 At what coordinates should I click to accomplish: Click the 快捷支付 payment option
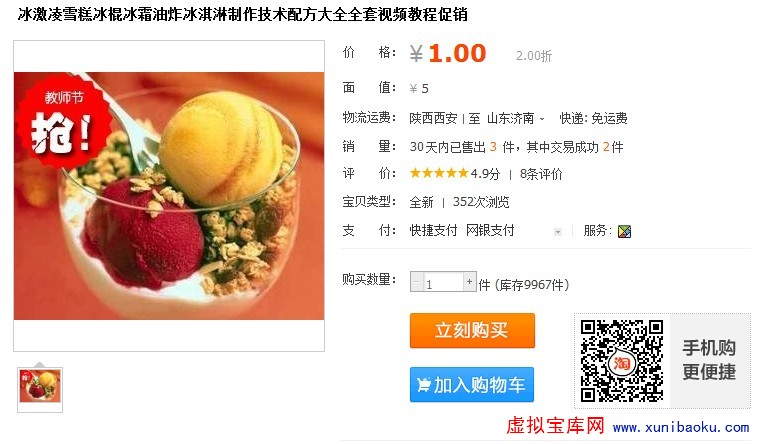(x=433, y=230)
